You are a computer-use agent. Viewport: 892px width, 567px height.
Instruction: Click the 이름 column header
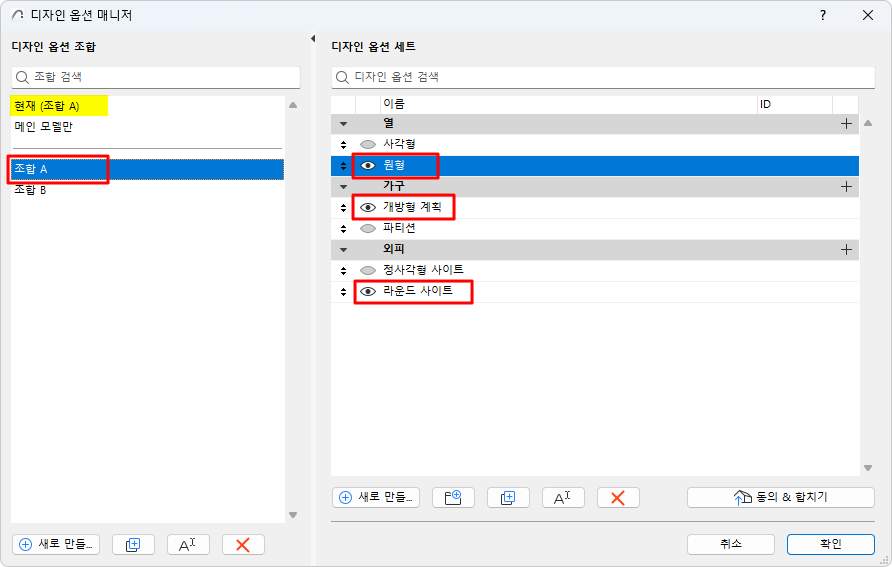(569, 104)
